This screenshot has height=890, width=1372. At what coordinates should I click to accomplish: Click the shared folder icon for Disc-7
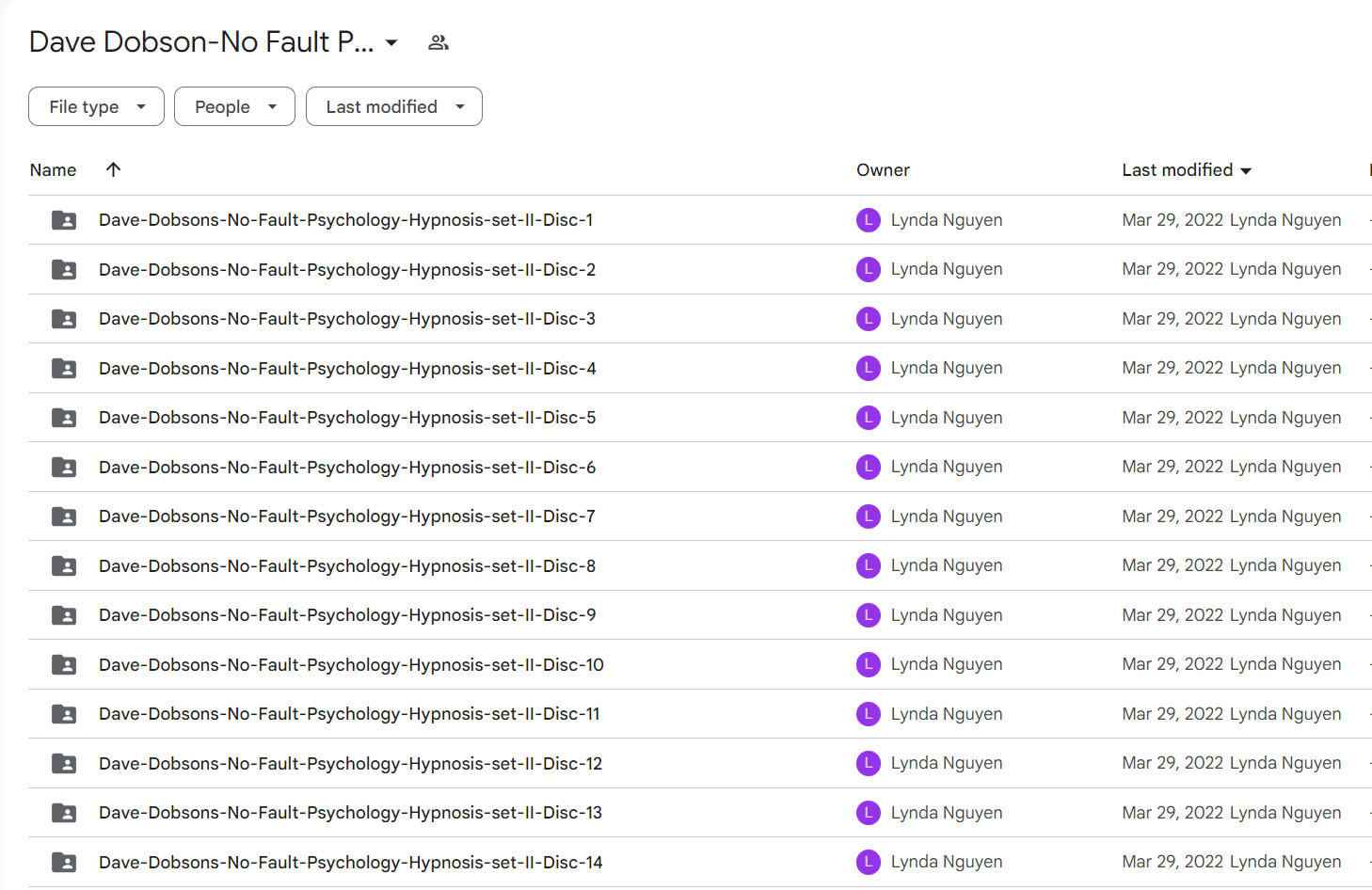[x=64, y=517]
